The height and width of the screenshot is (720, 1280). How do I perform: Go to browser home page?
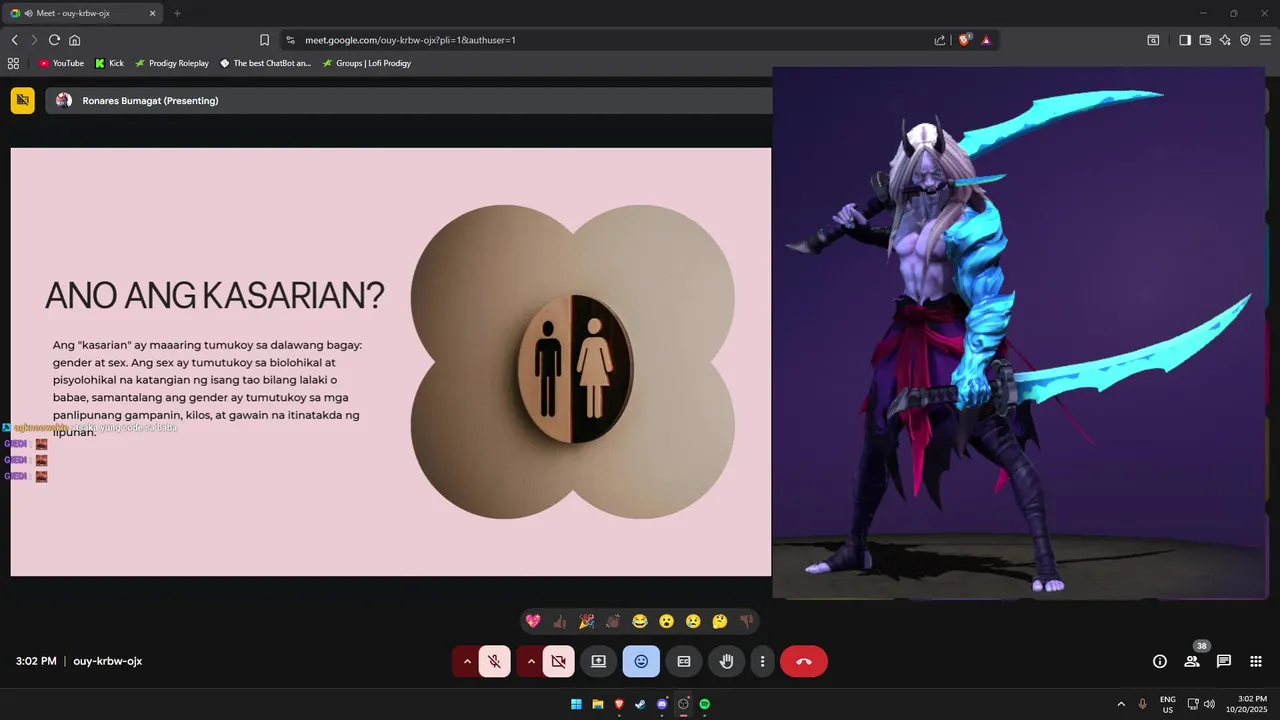[x=74, y=40]
